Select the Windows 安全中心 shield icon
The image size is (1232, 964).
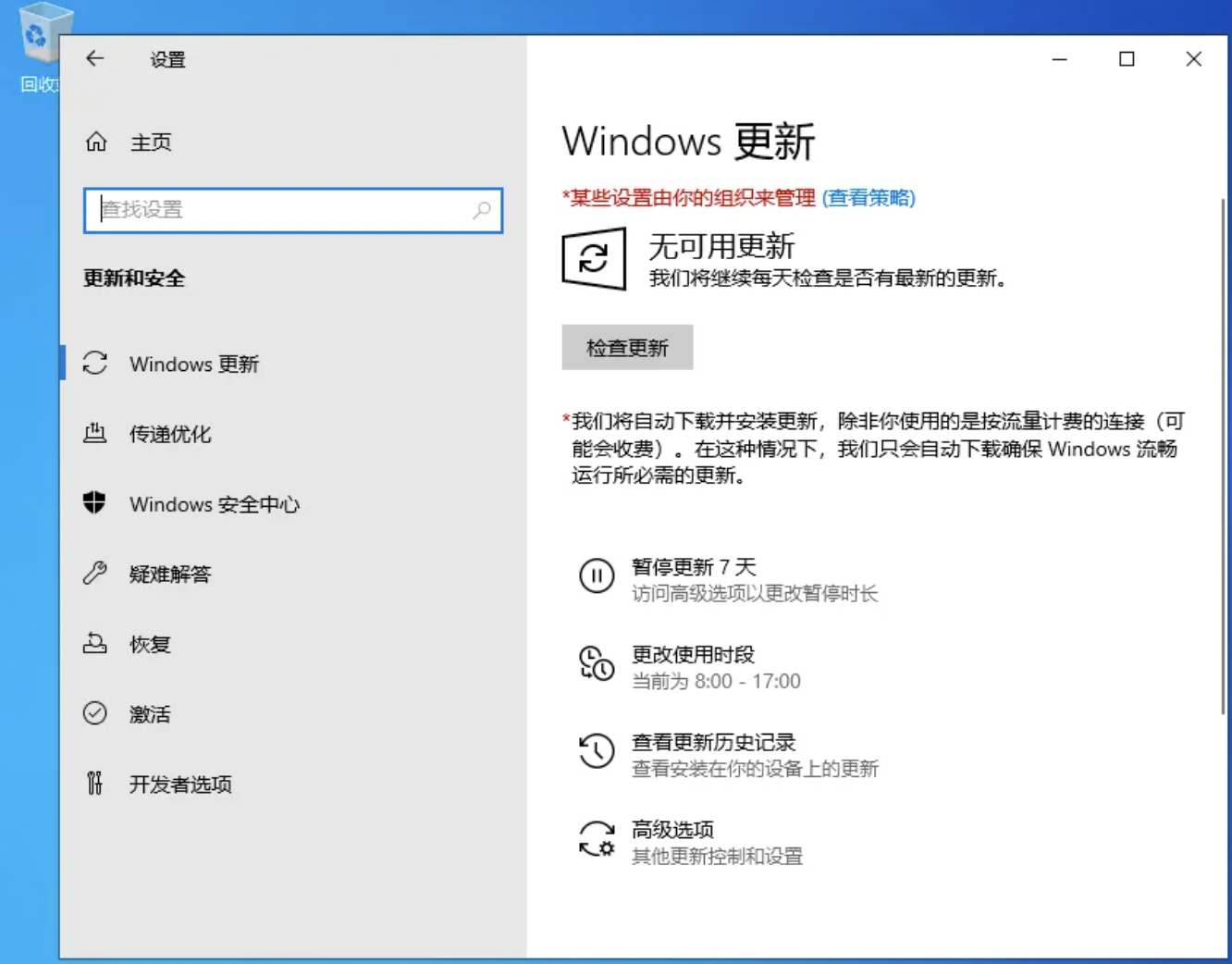94,502
